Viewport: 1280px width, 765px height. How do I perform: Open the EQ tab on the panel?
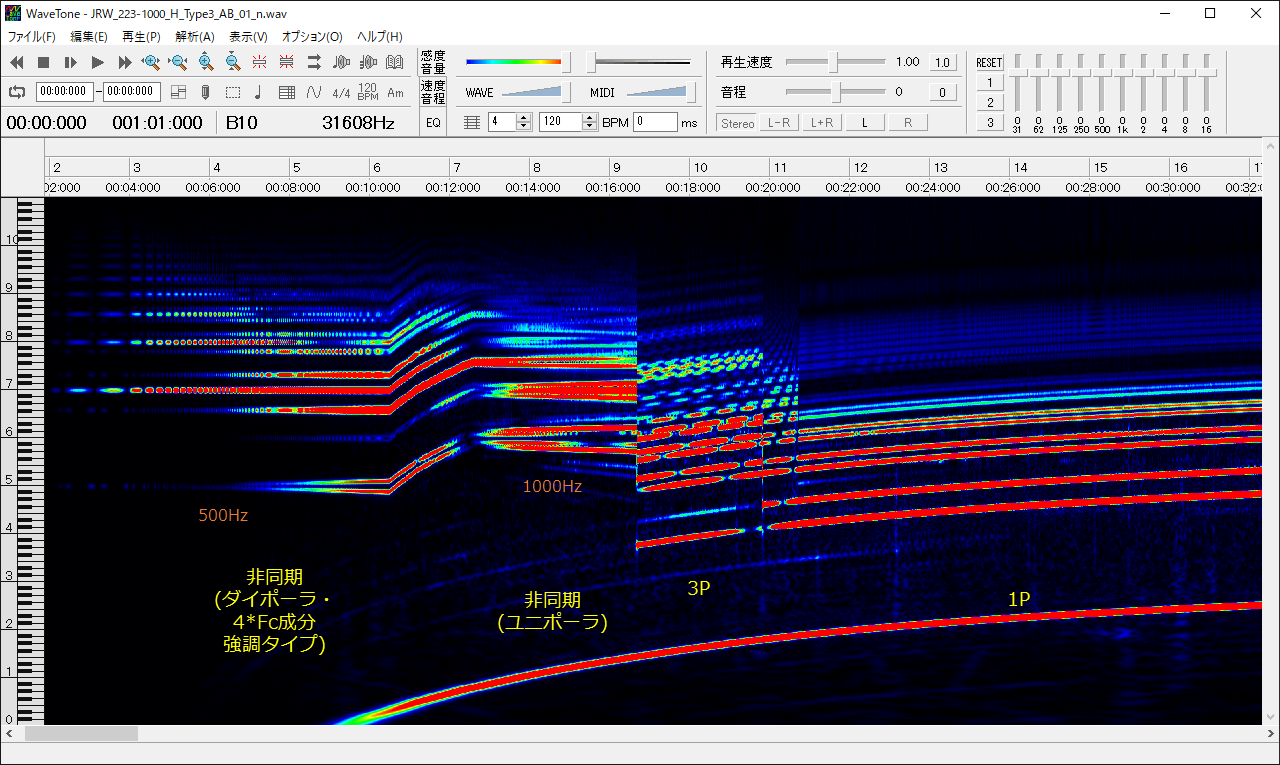(x=433, y=123)
